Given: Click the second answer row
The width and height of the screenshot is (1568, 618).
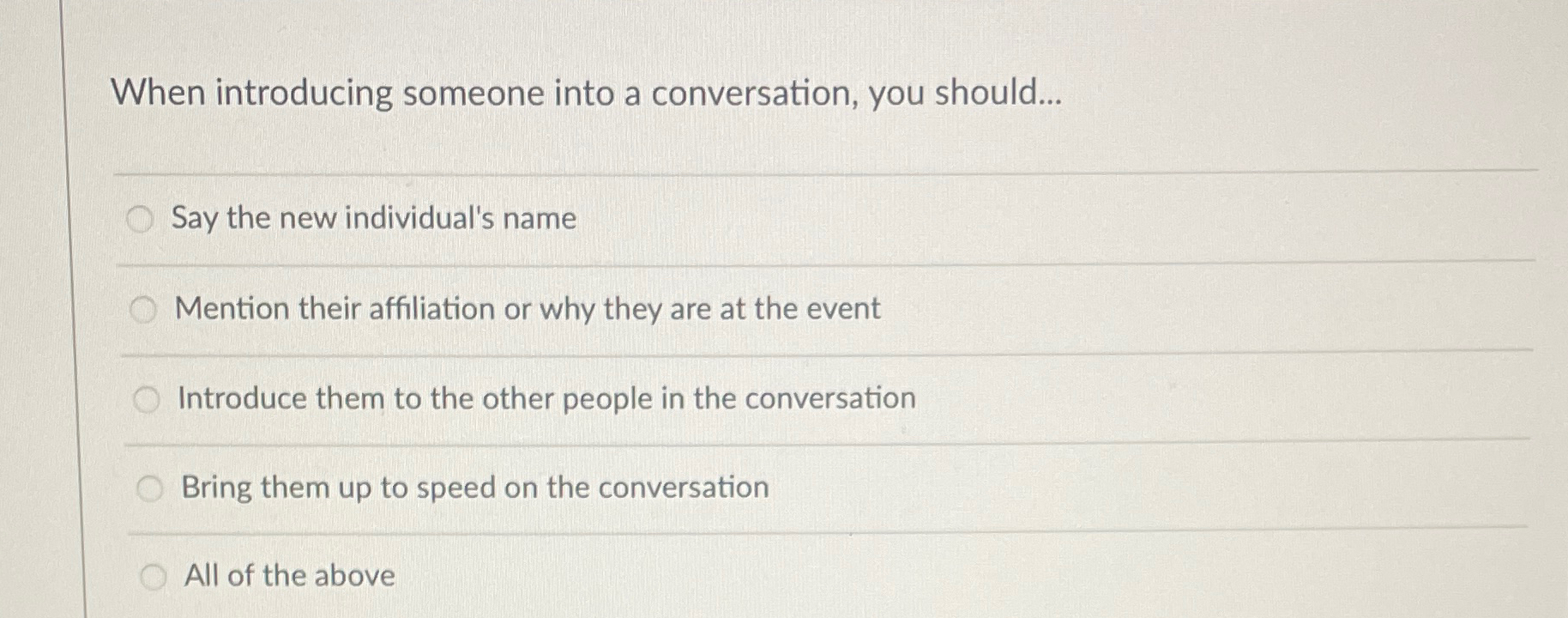Looking at the screenshot, I should click(x=600, y=309).
